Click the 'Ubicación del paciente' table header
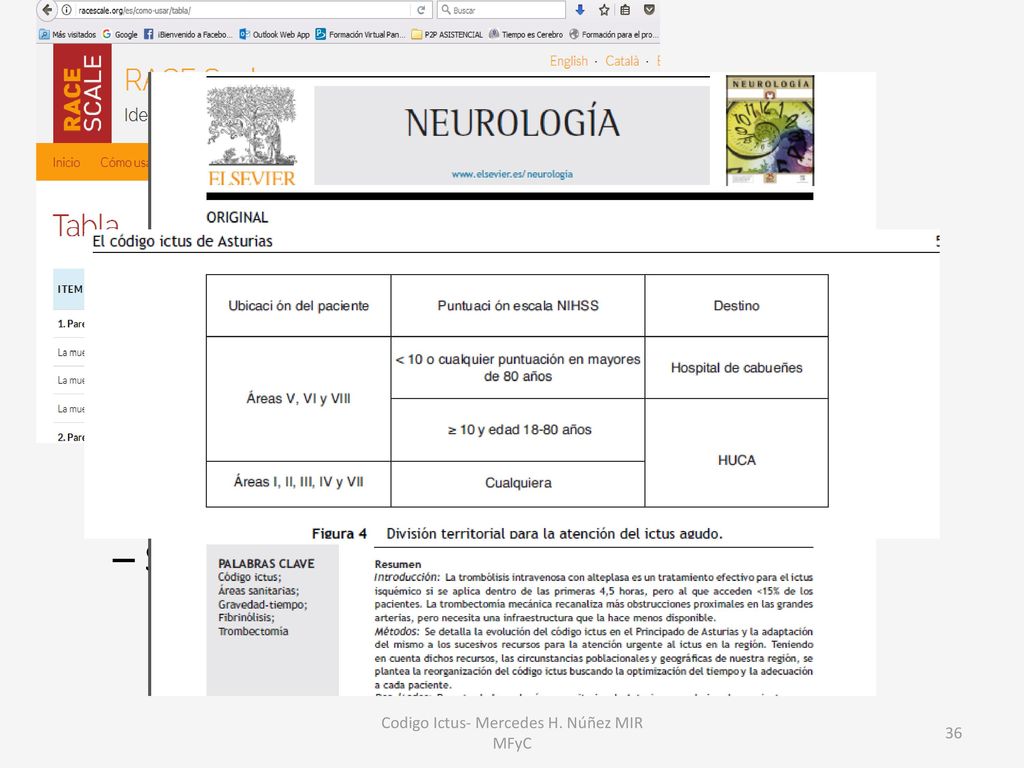The height and width of the screenshot is (768, 1024). coord(298,306)
